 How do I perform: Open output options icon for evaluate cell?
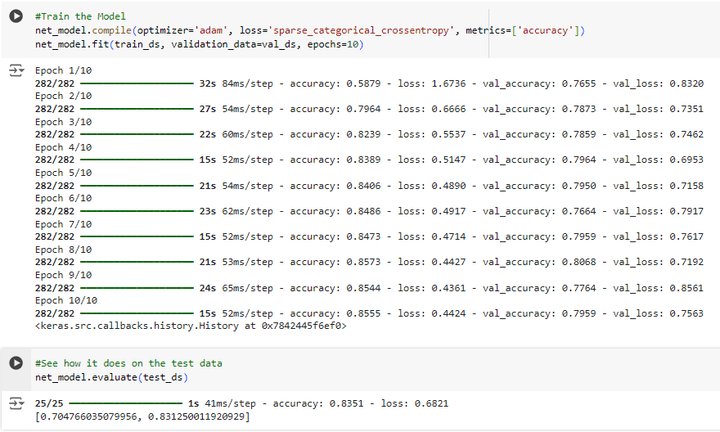(x=15, y=402)
